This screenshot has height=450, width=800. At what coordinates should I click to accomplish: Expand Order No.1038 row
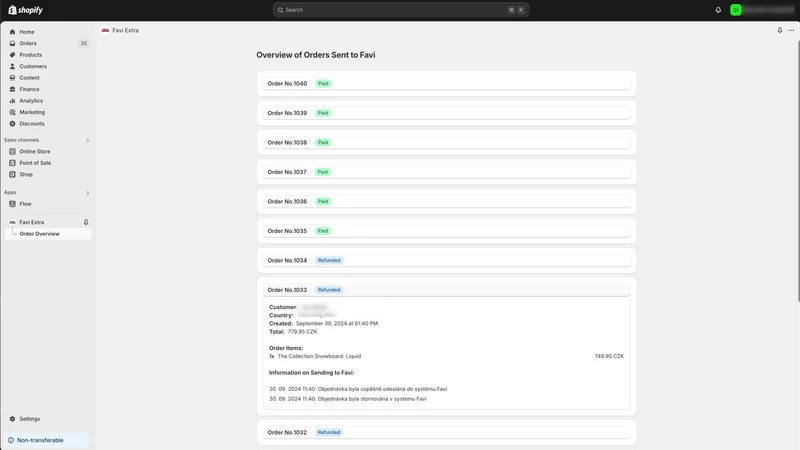(x=446, y=142)
